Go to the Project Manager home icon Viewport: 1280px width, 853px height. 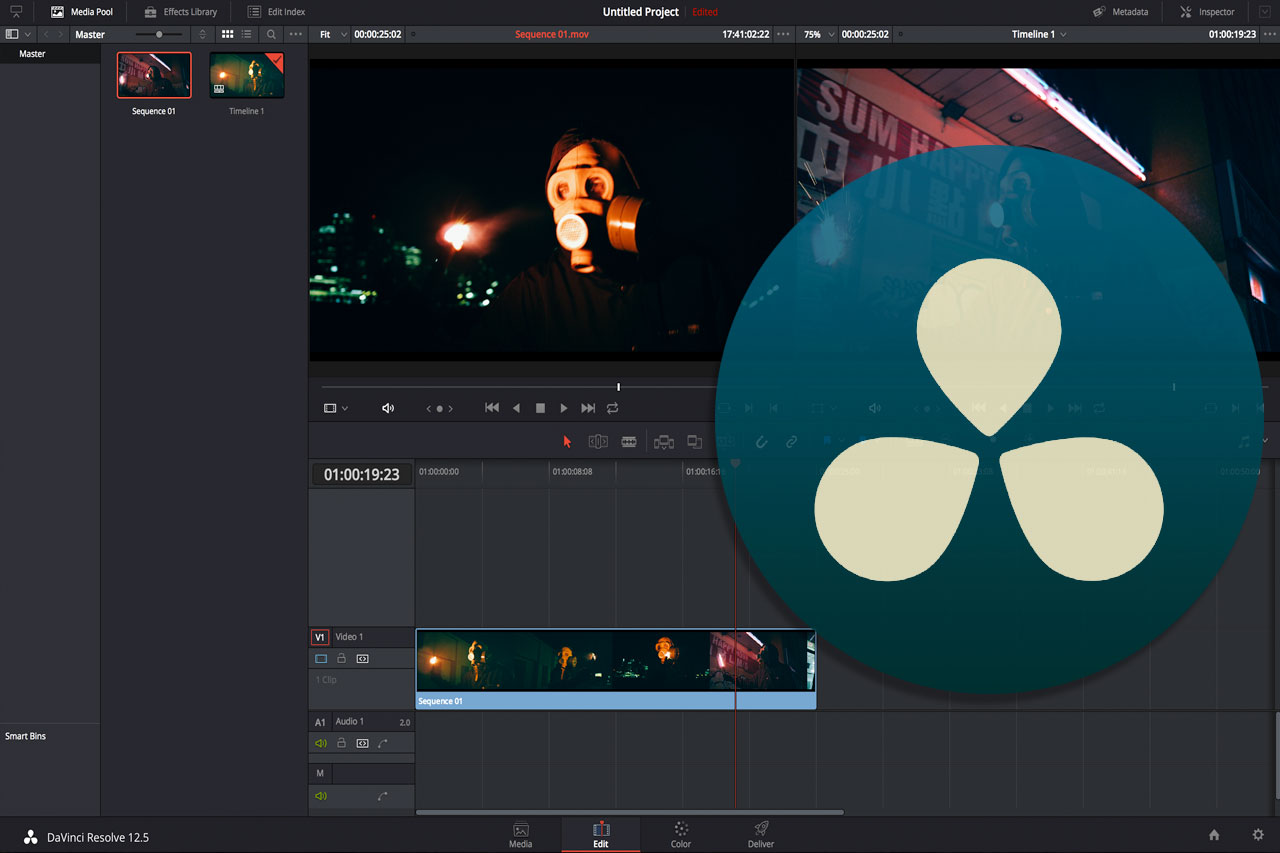(1214, 835)
